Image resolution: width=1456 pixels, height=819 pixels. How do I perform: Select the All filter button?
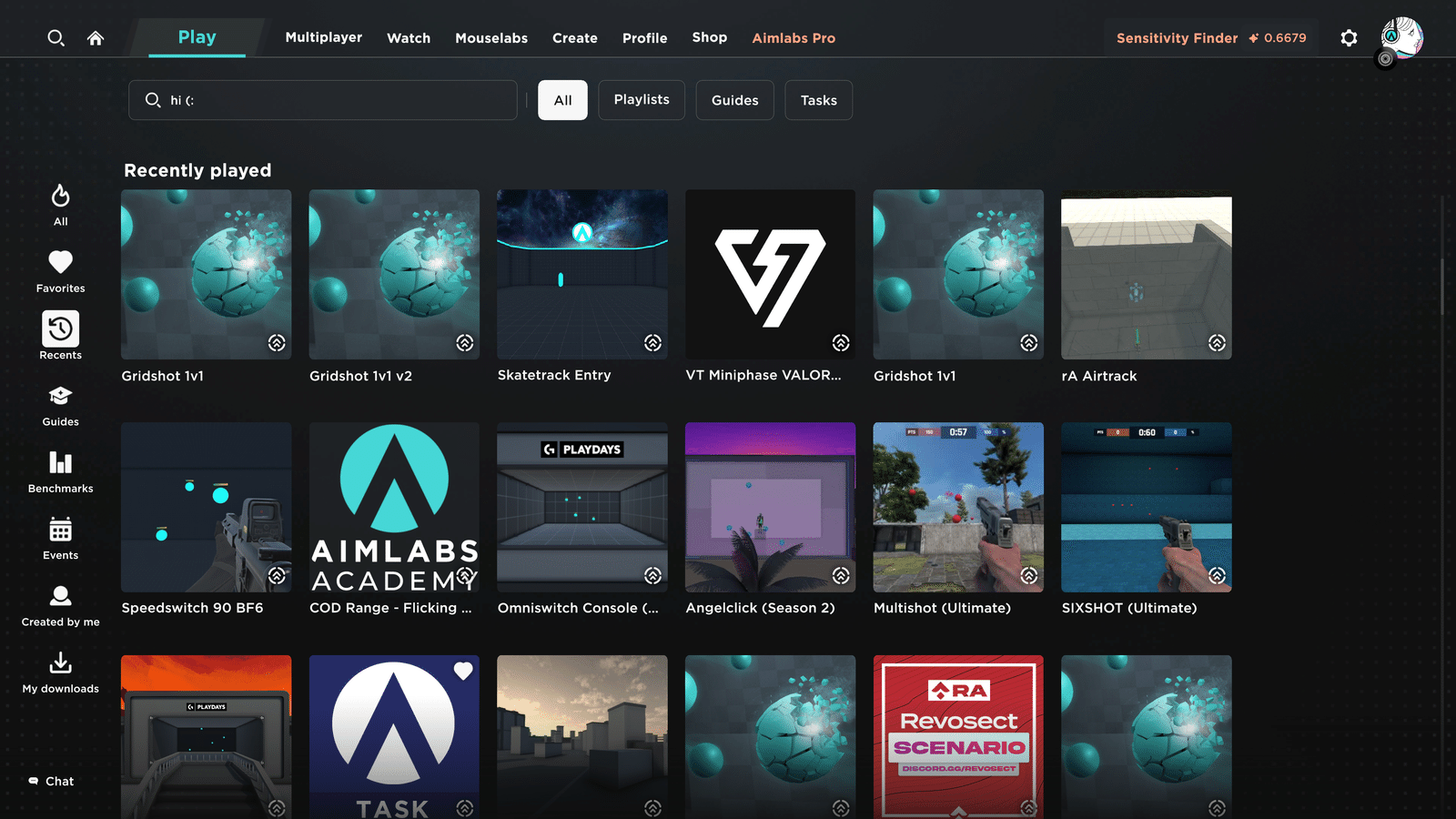tap(562, 100)
